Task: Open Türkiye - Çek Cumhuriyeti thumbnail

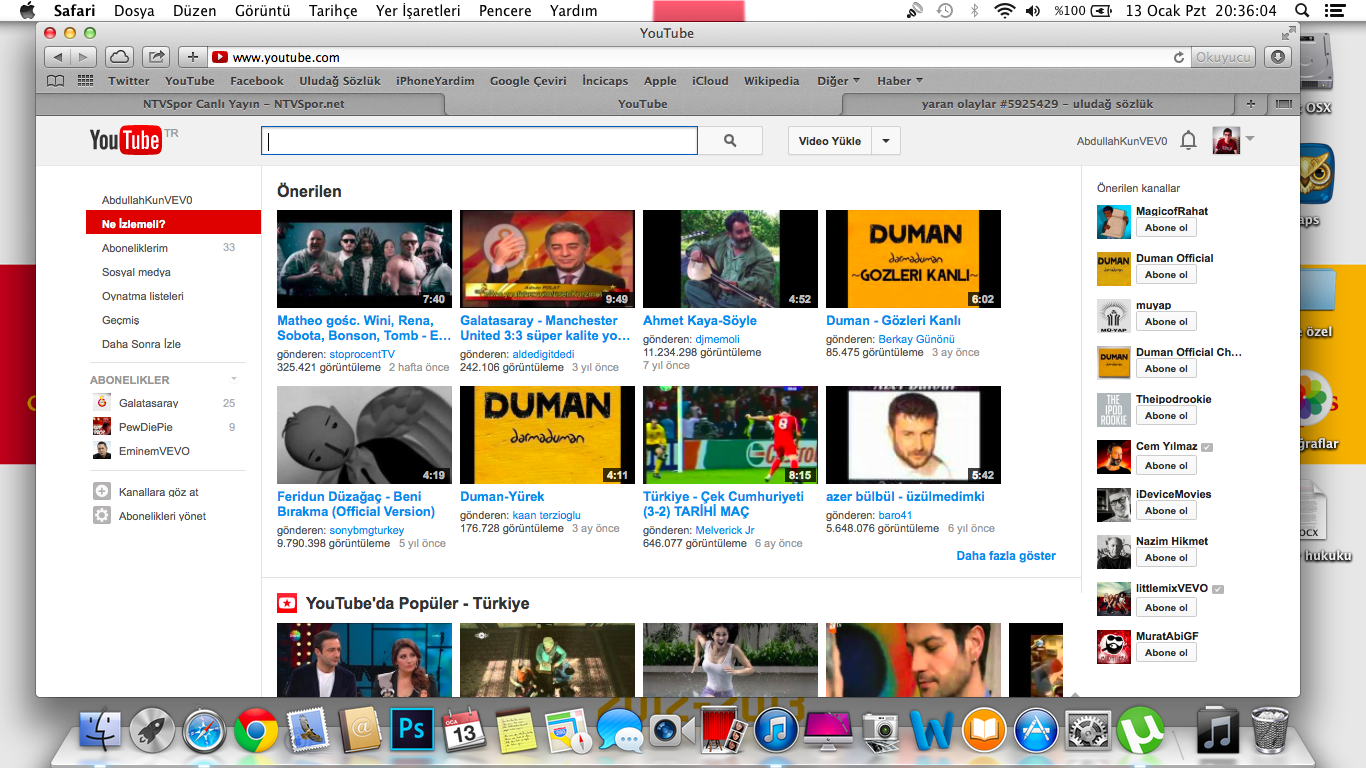Action: (x=730, y=435)
